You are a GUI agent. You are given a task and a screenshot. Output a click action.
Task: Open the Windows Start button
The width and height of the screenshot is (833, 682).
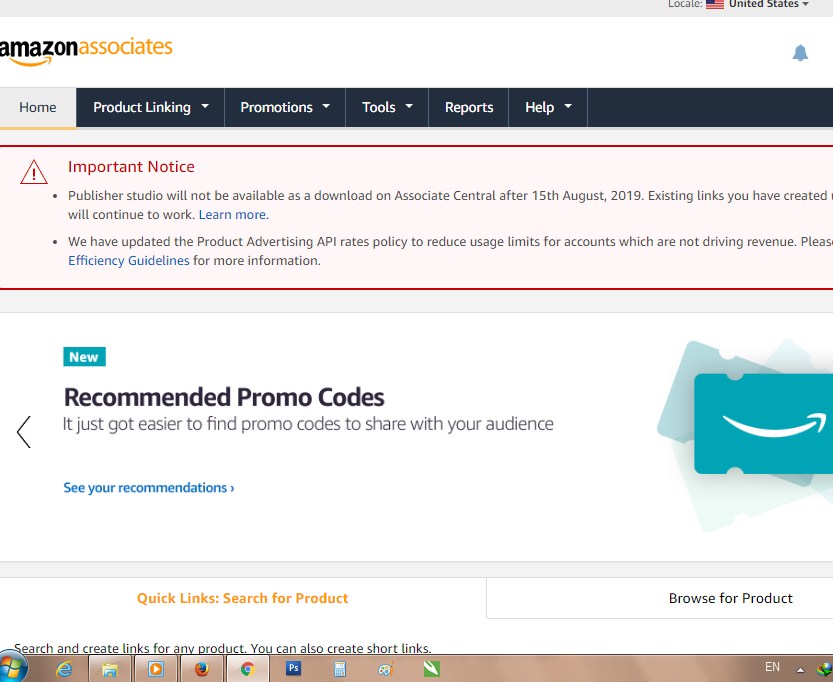pos(12,668)
